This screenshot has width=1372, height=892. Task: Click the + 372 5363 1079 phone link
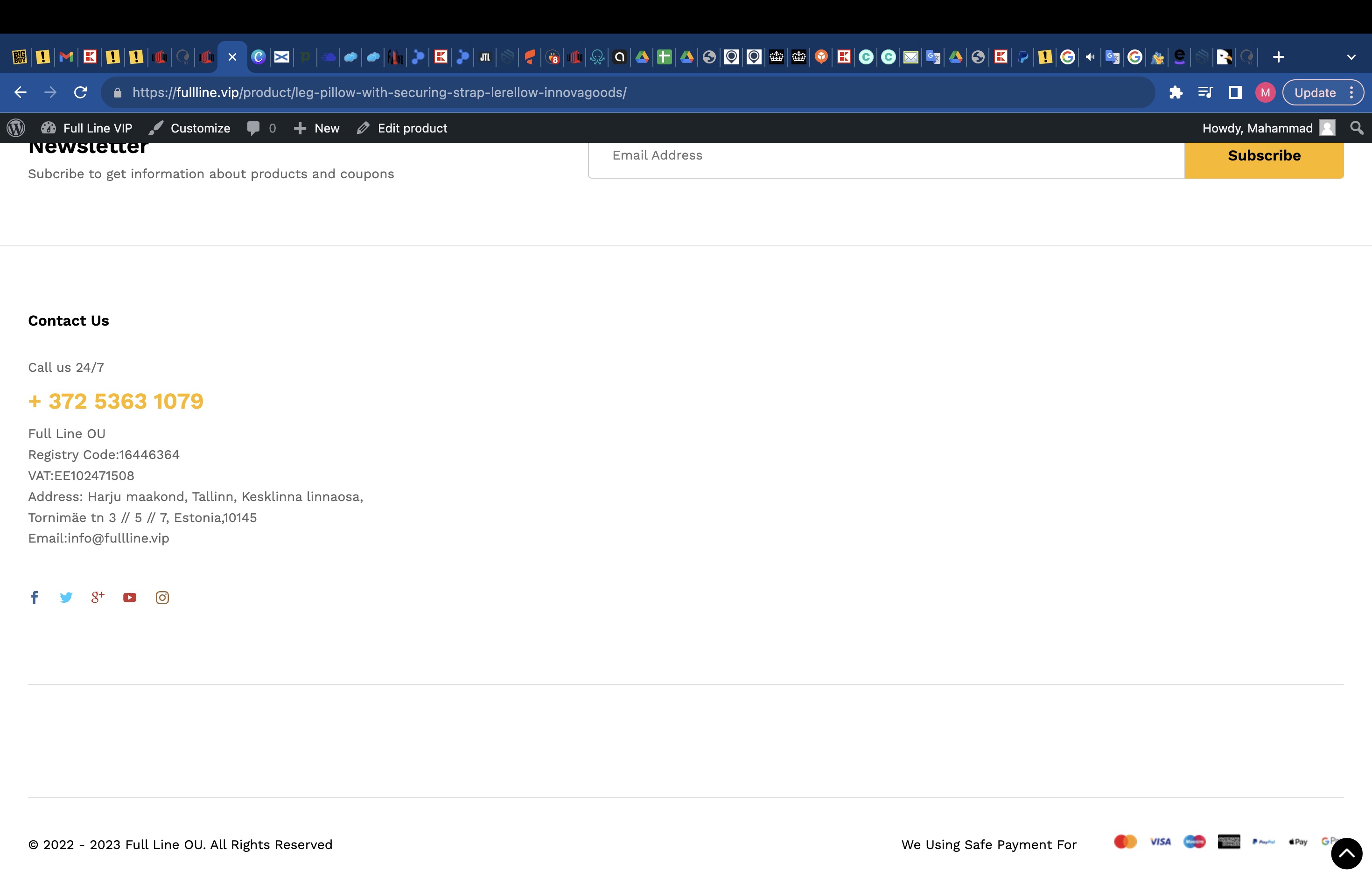click(116, 401)
